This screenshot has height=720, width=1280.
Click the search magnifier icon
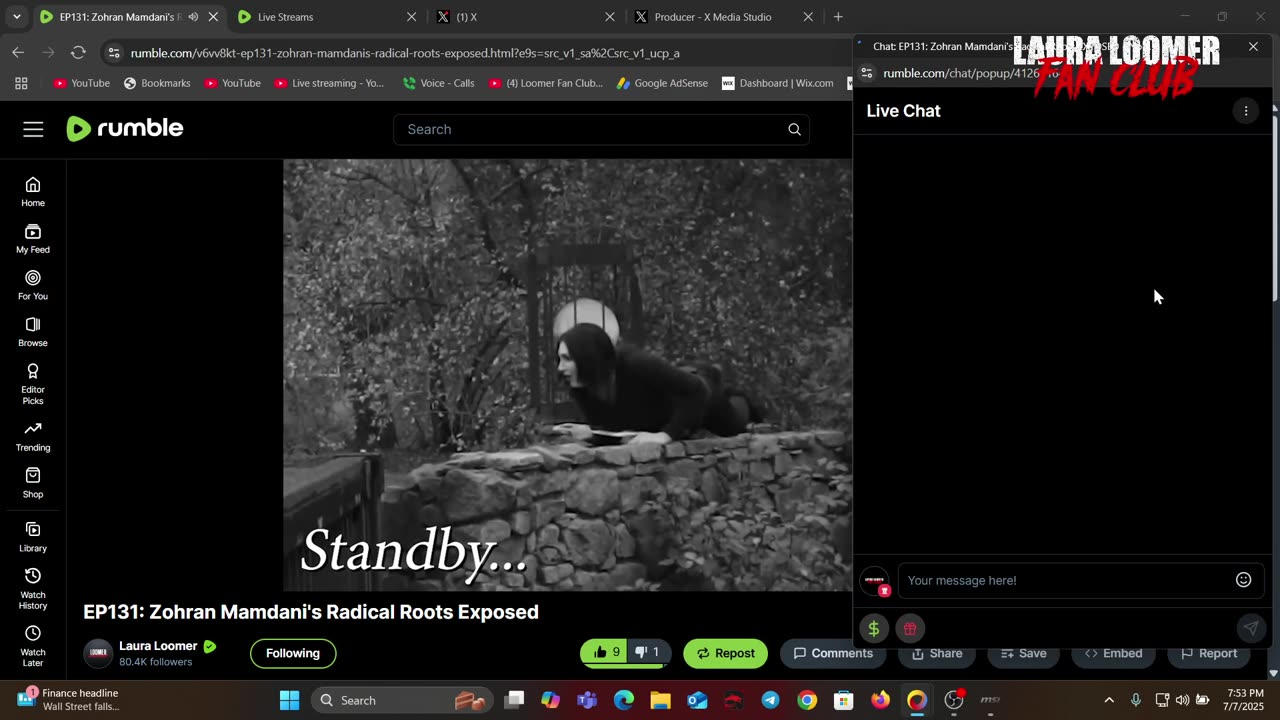[794, 129]
